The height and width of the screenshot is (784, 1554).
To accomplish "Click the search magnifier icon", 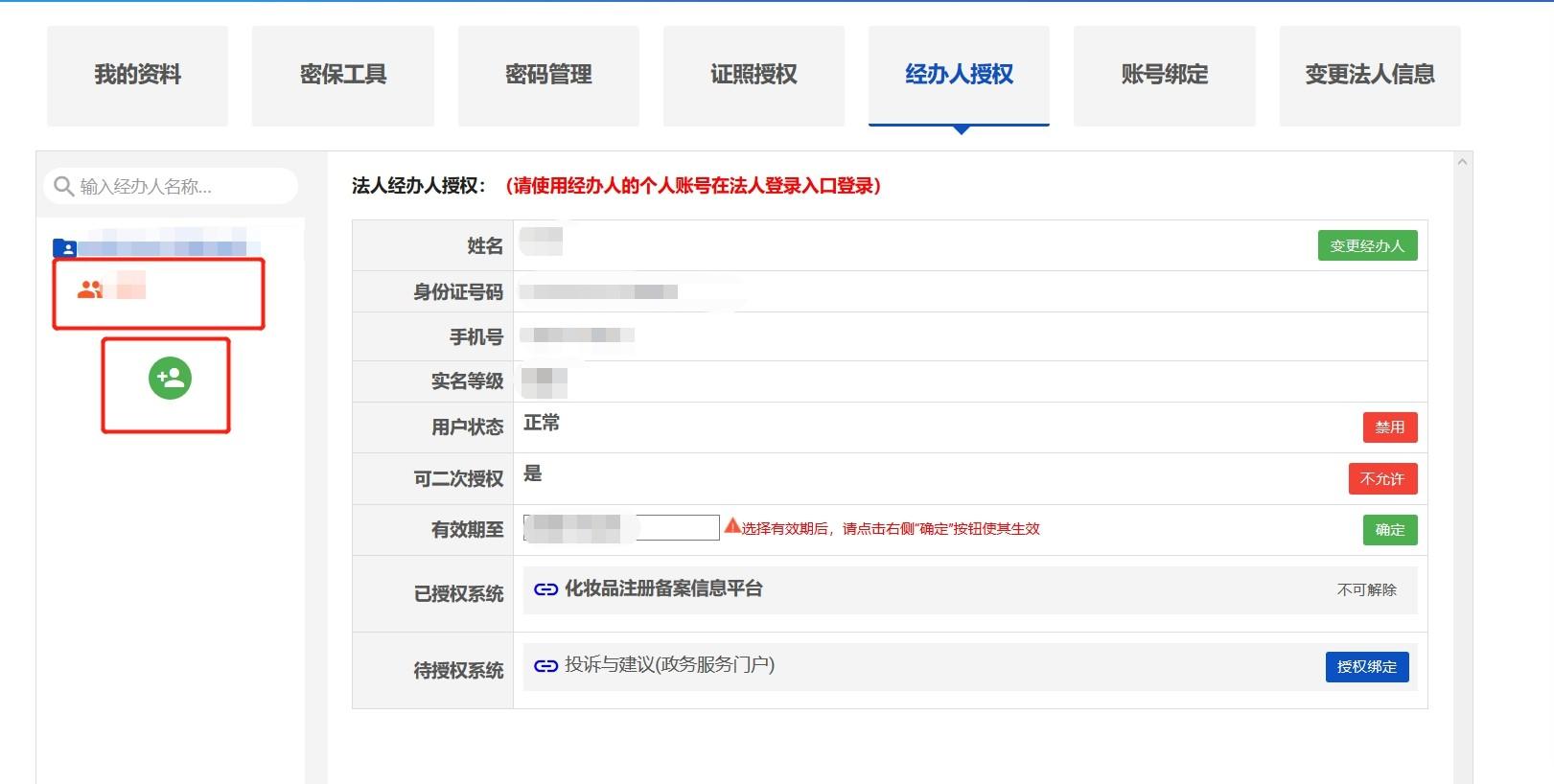I will pos(63,186).
